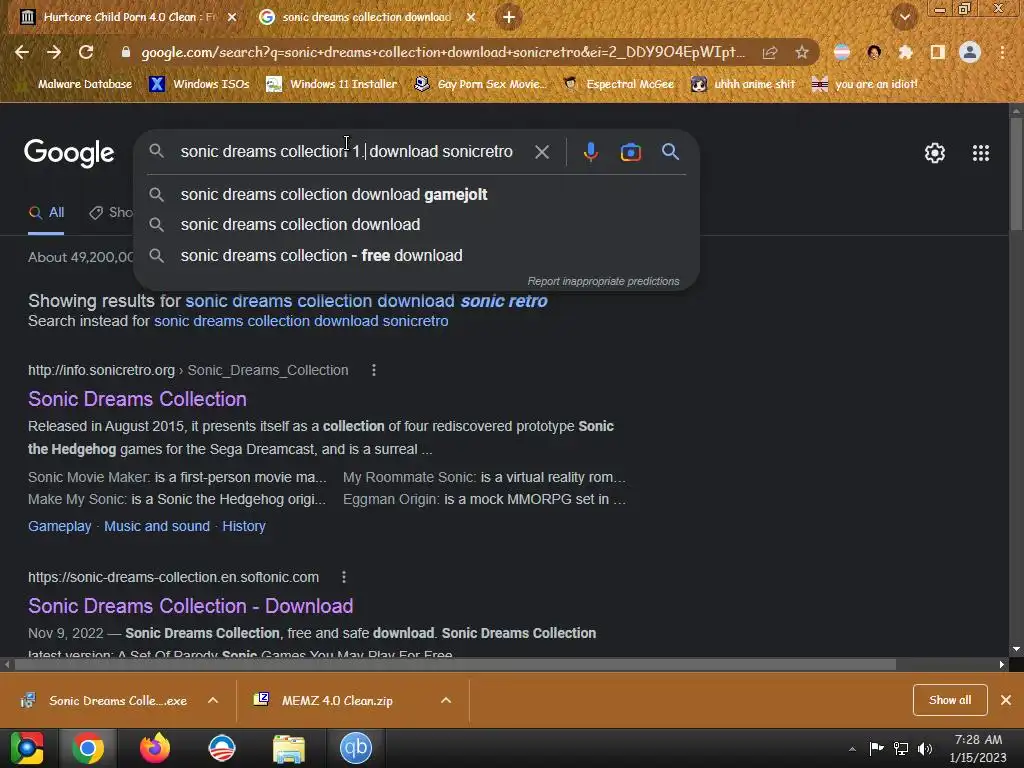Click Show all downloads button

click(950, 700)
